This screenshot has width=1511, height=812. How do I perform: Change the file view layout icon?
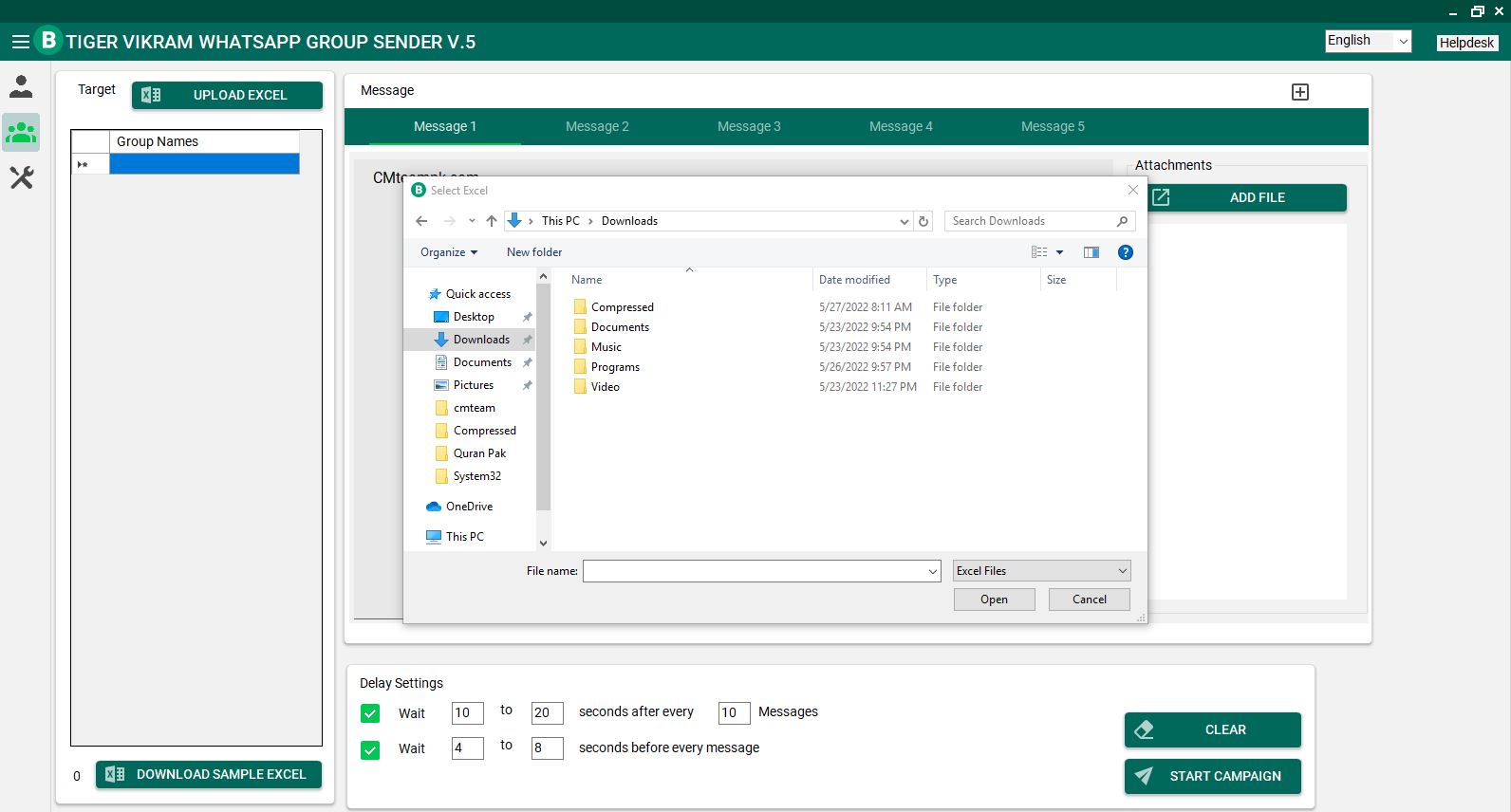tap(1039, 252)
